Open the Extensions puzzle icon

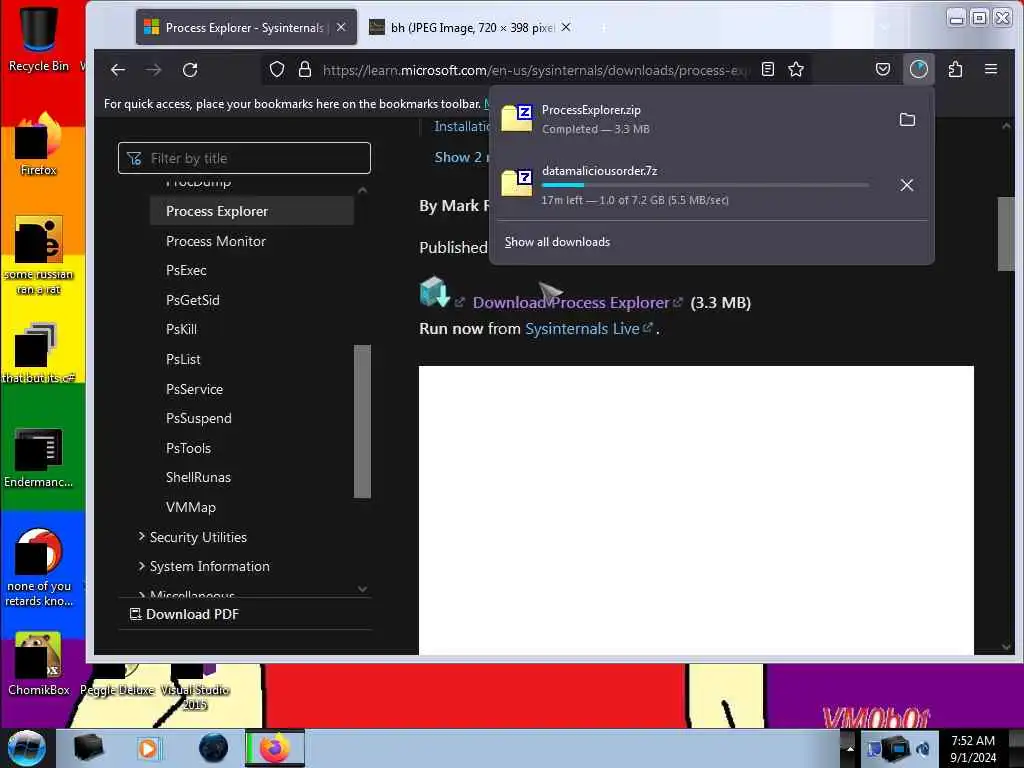tap(955, 69)
